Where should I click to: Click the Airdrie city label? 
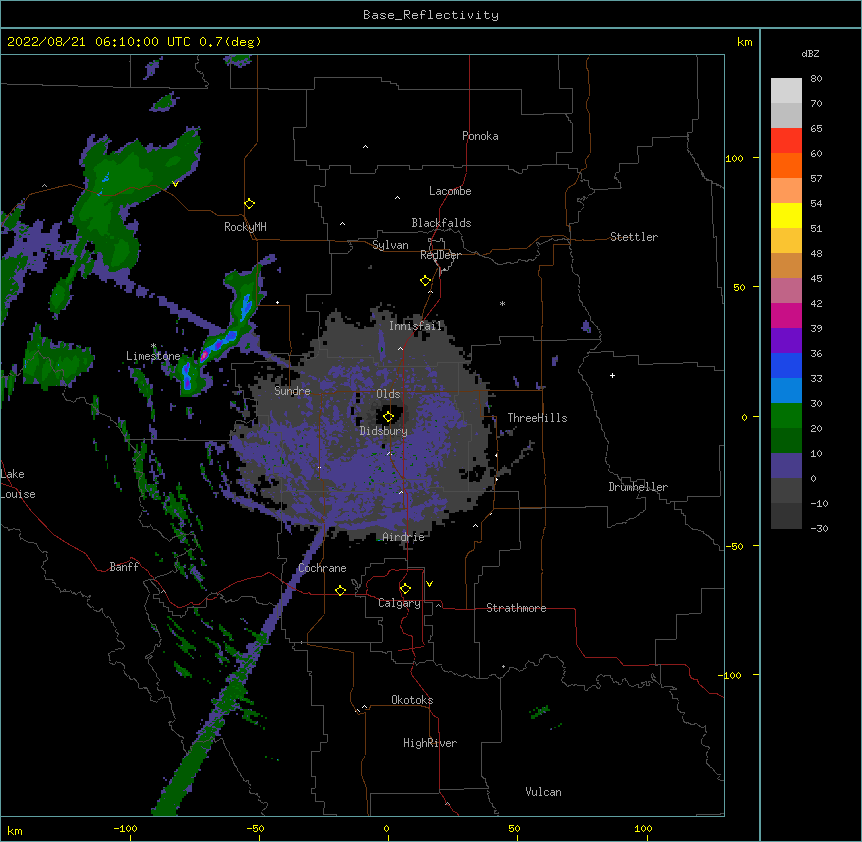coord(403,537)
